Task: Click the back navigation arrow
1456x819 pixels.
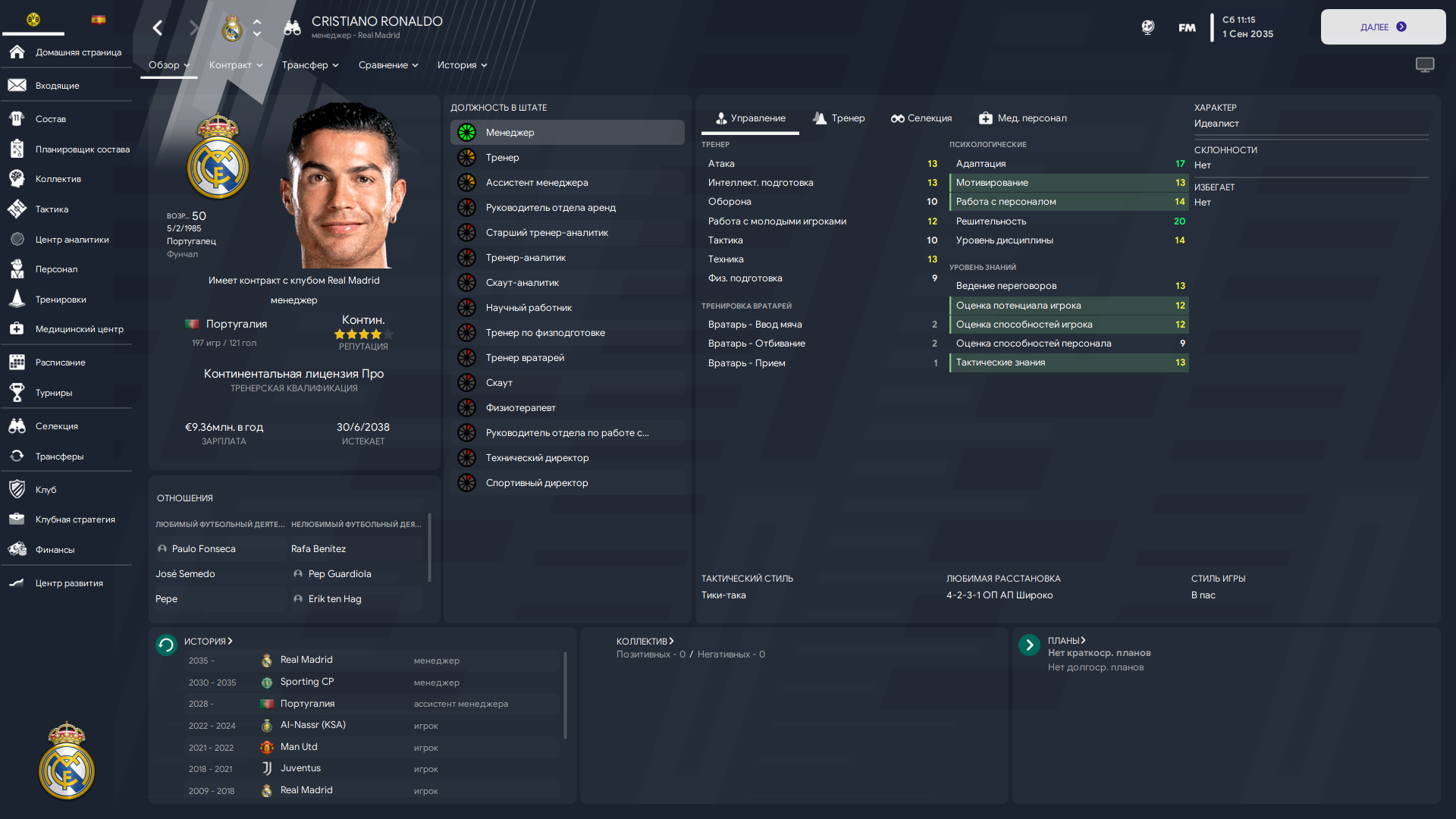Action: (x=158, y=28)
